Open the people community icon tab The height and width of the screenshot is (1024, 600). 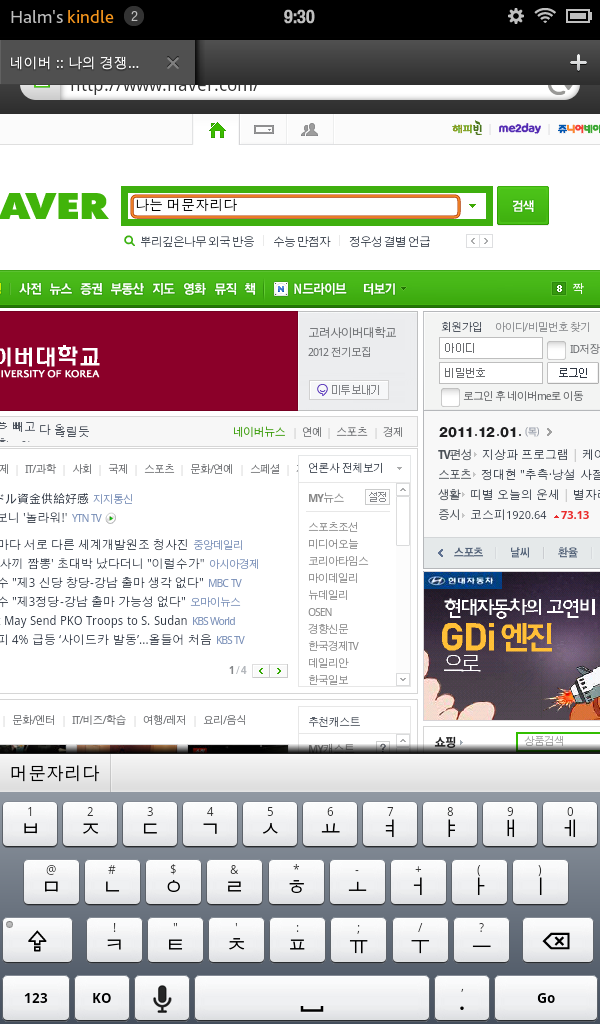click(309, 130)
